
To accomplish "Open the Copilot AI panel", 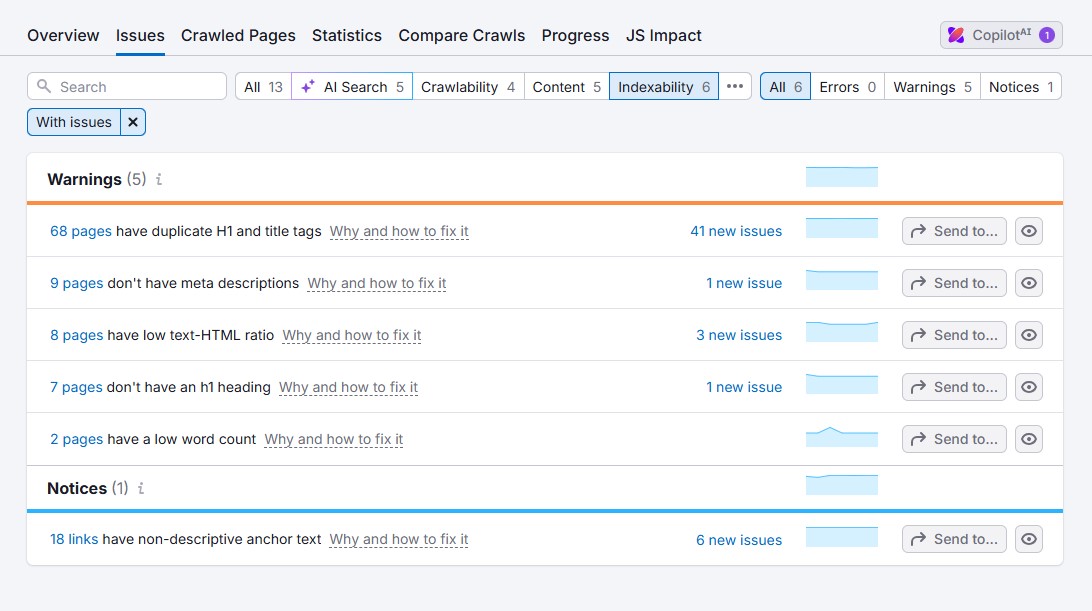I will click(x=999, y=34).
